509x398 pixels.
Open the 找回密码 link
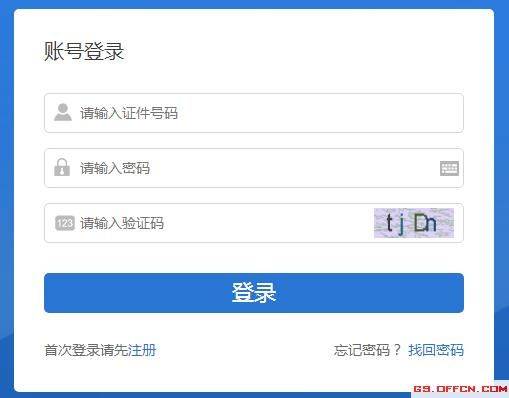[436, 350]
